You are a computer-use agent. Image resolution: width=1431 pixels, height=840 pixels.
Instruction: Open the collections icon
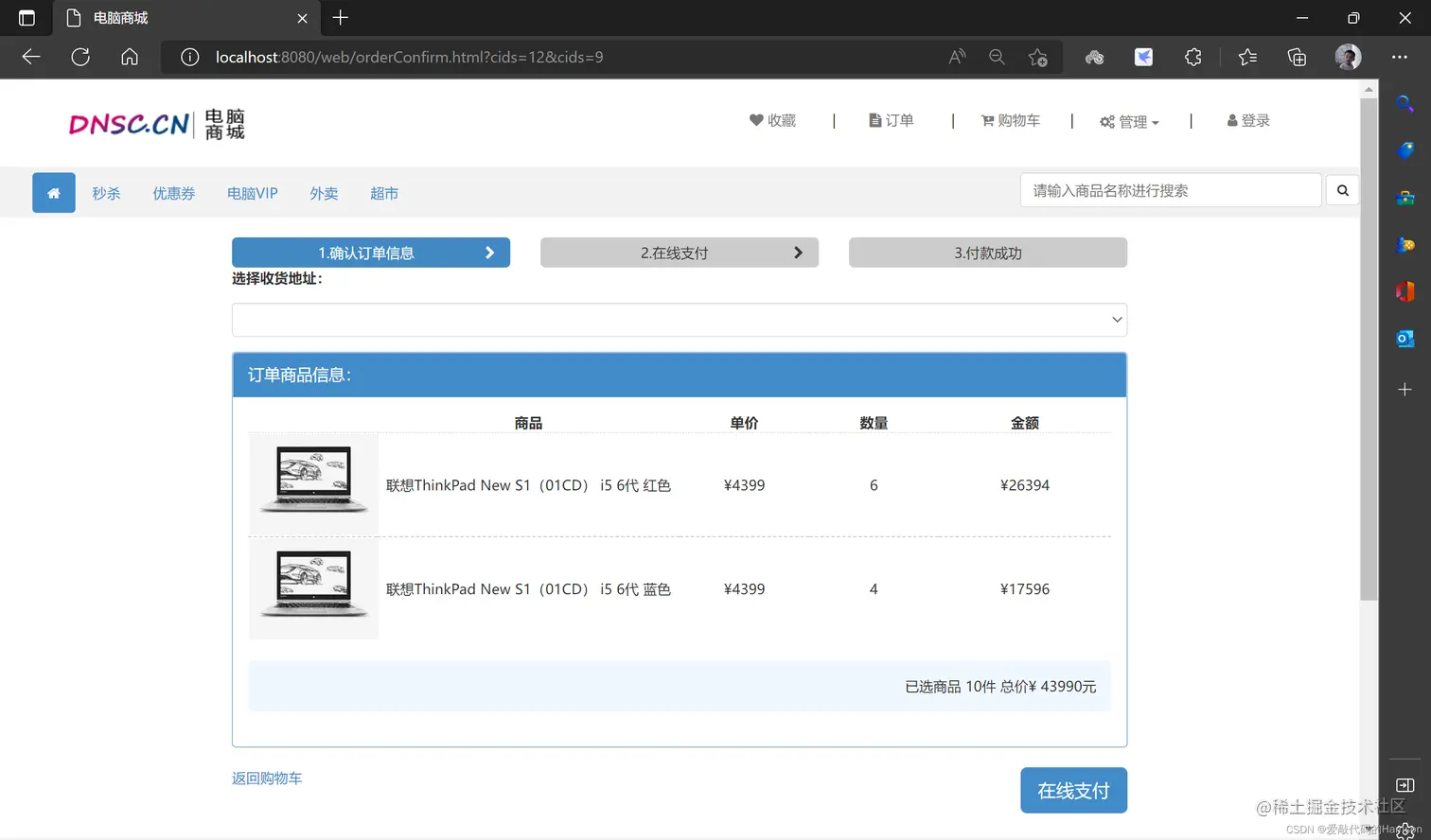[x=1297, y=57]
